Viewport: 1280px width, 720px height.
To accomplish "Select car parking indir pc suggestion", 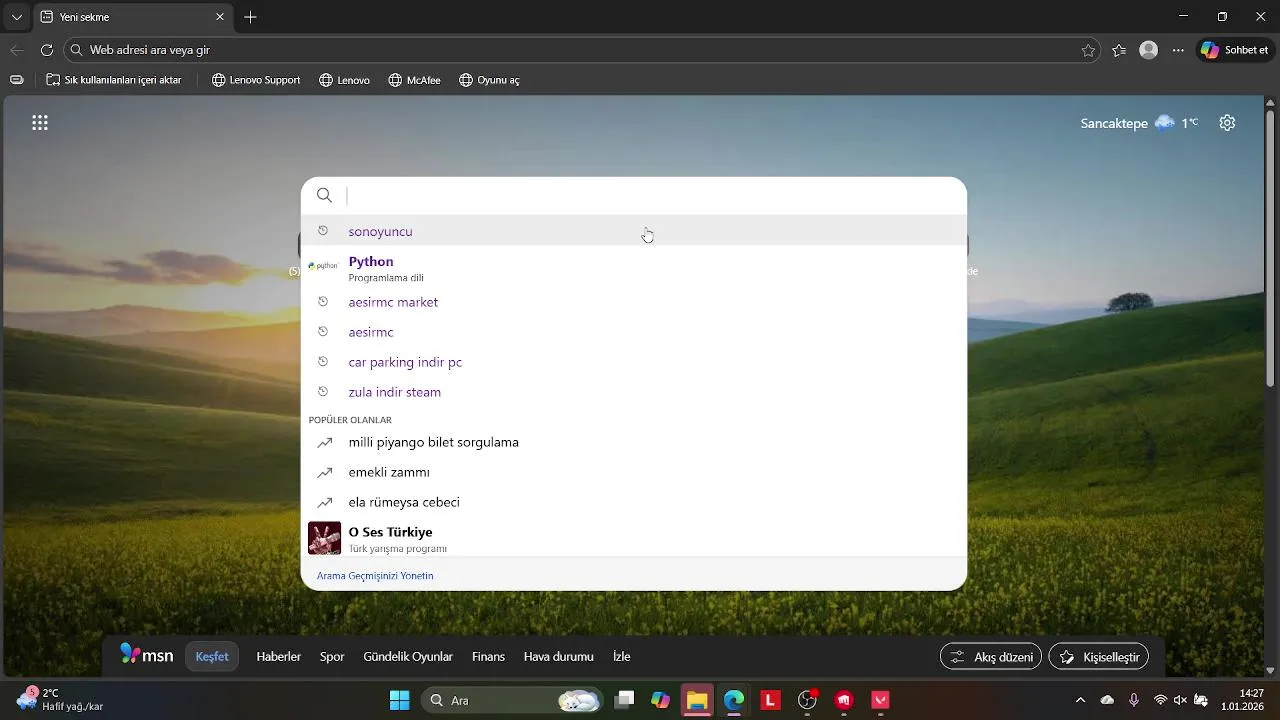I will pyautogui.click(x=634, y=362).
